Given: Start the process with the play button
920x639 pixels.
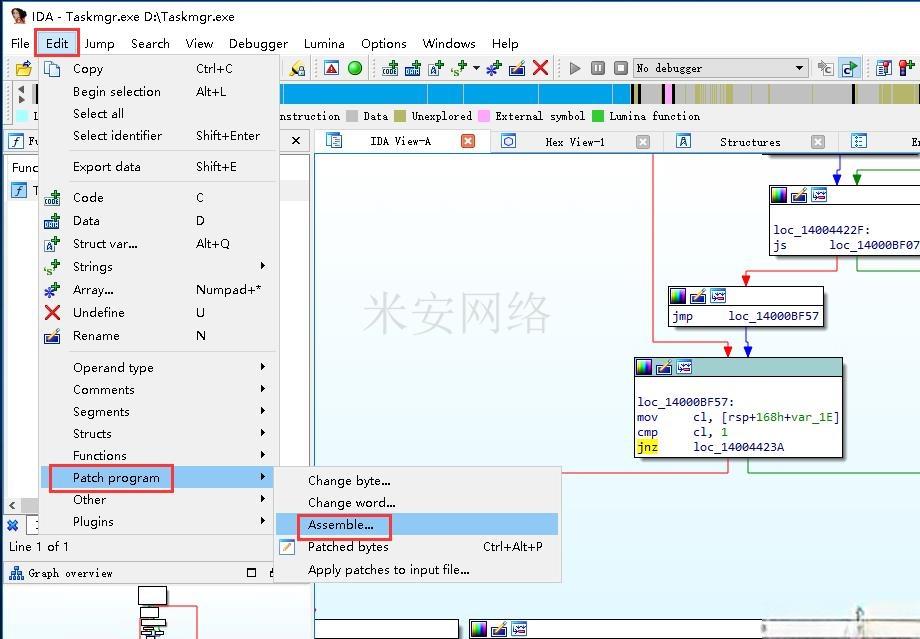Looking at the screenshot, I should click(575, 68).
